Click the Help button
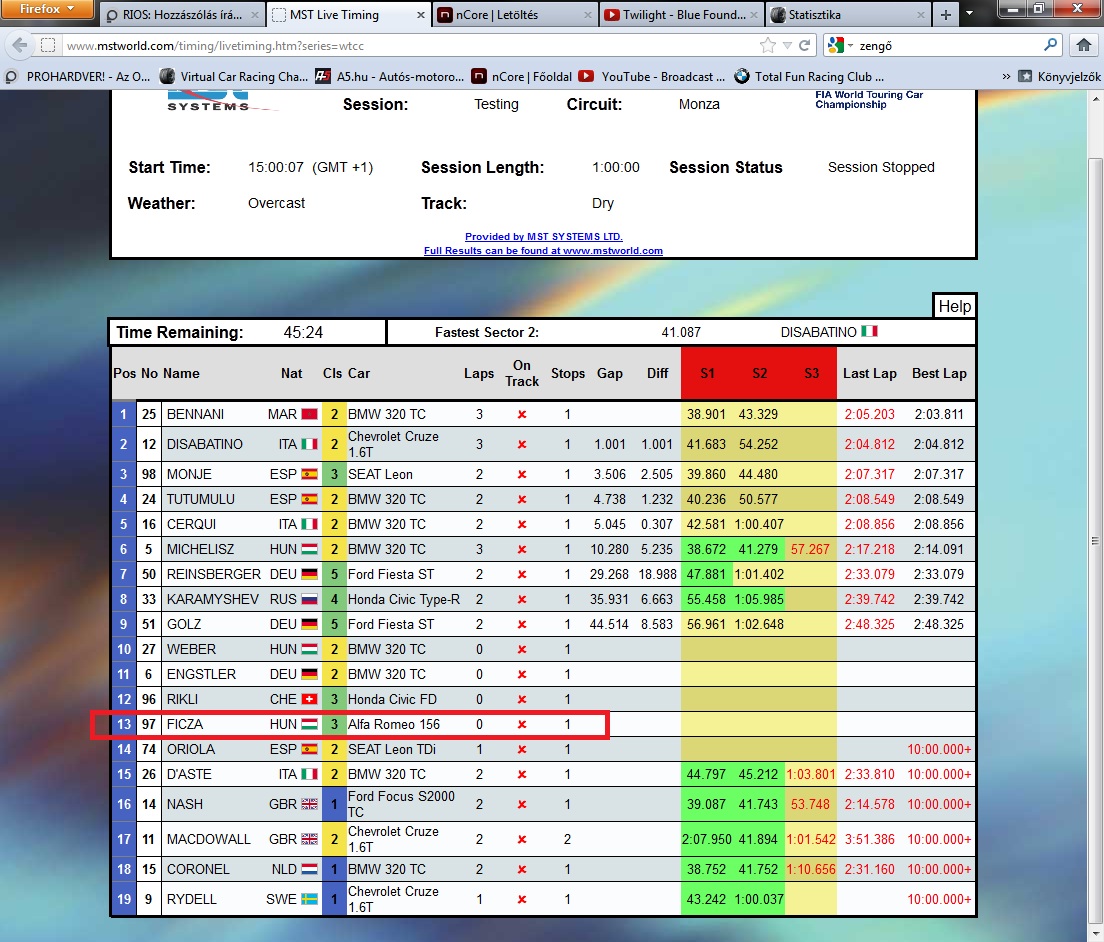The width and height of the screenshot is (1104, 942). [955, 306]
